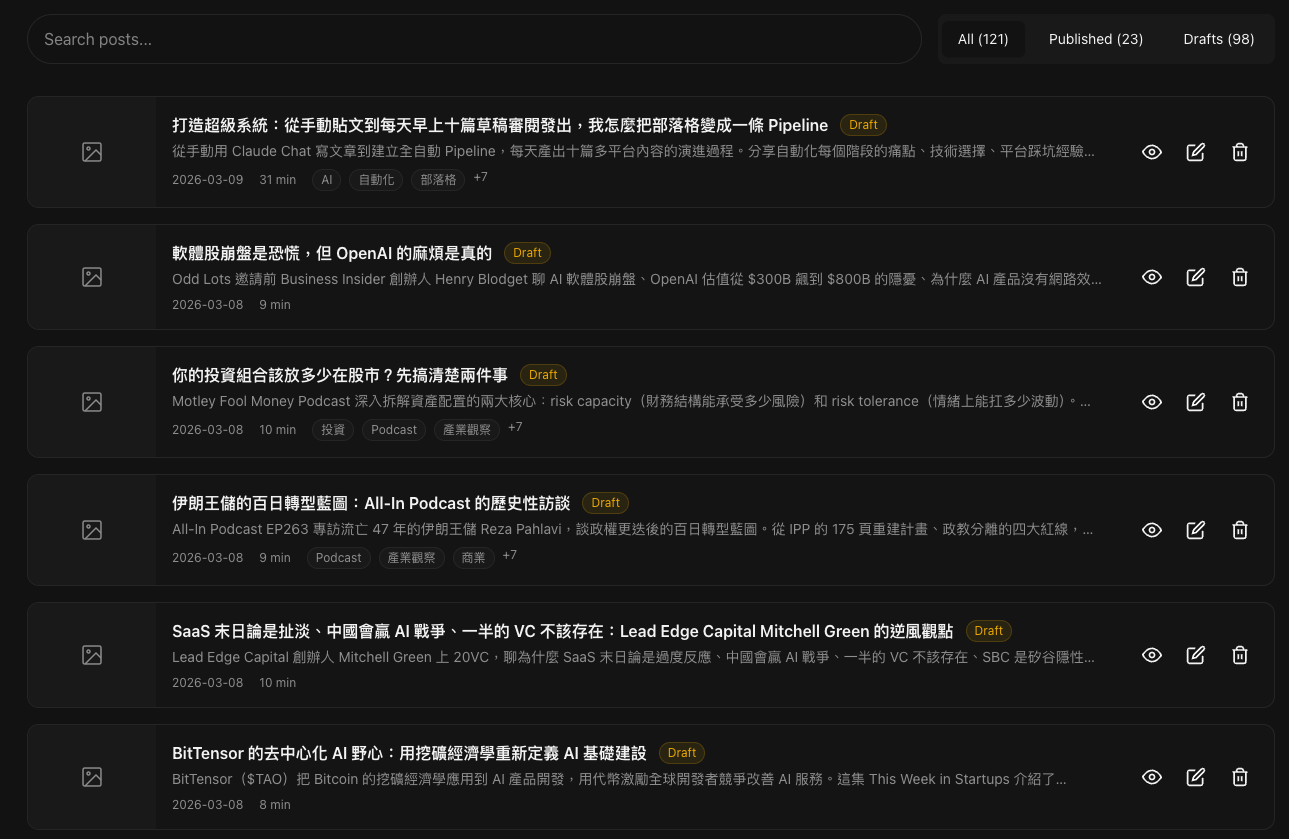Image resolution: width=1289 pixels, height=839 pixels.
Task: Edit the Pipeline automation blog post
Action: point(1196,152)
